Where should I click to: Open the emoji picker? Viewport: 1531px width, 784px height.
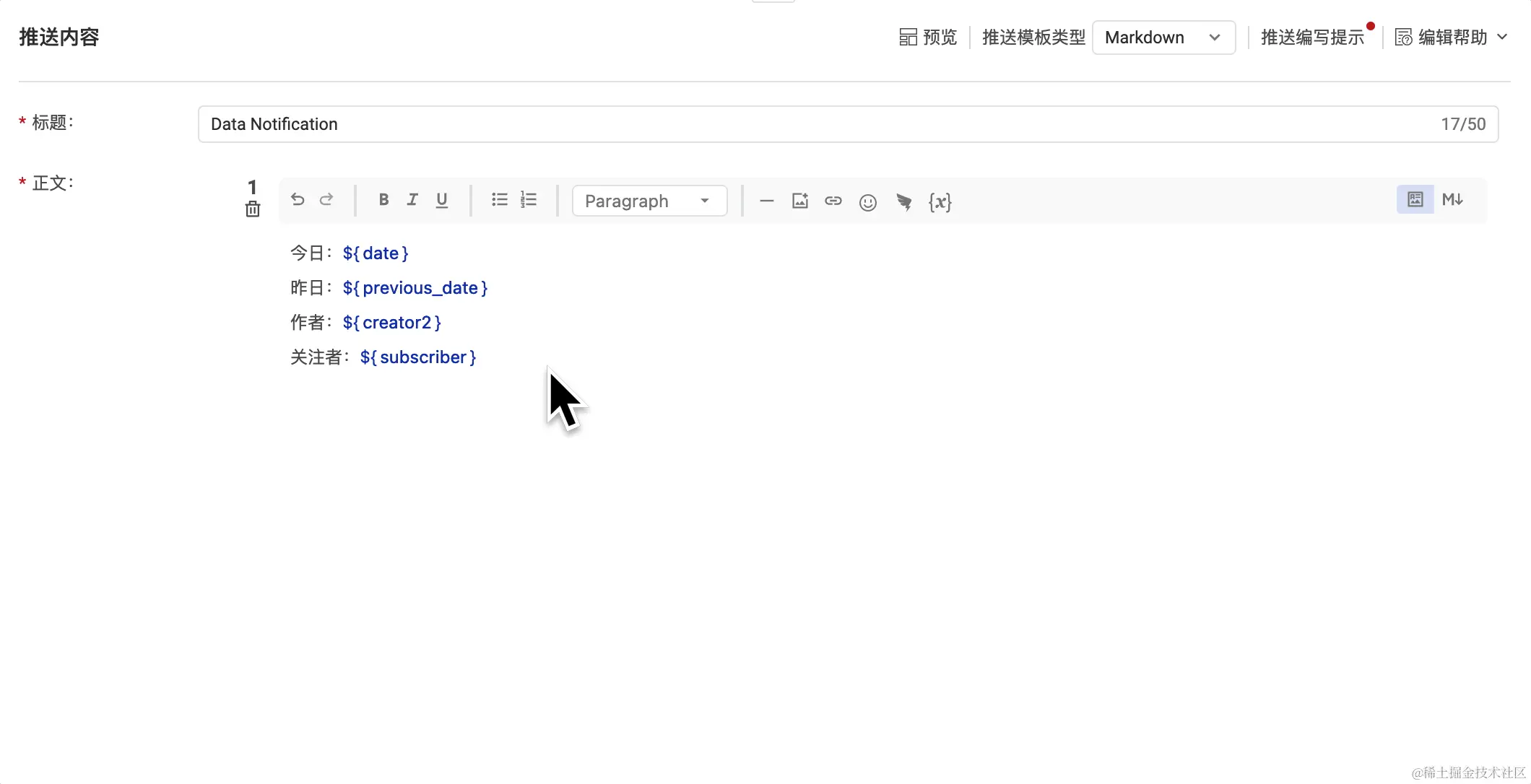click(x=867, y=201)
